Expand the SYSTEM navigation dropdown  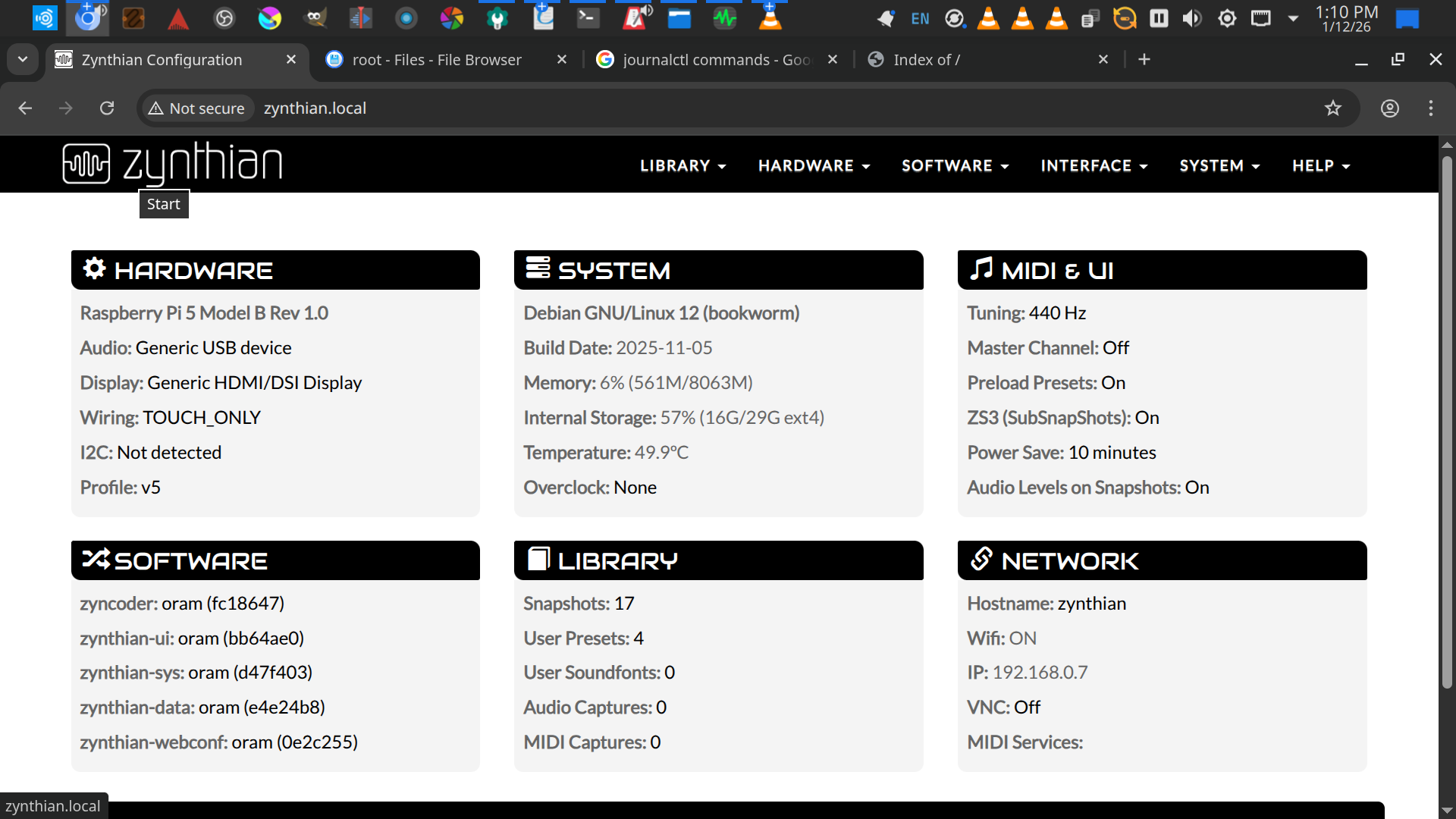click(x=1219, y=166)
